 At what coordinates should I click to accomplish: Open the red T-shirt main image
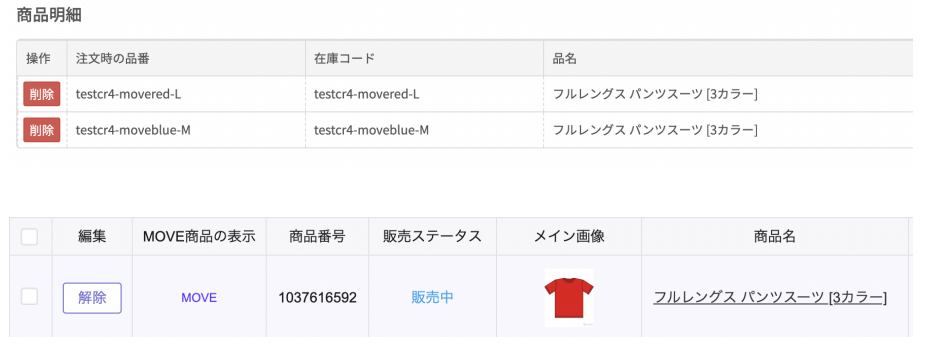[569, 297]
